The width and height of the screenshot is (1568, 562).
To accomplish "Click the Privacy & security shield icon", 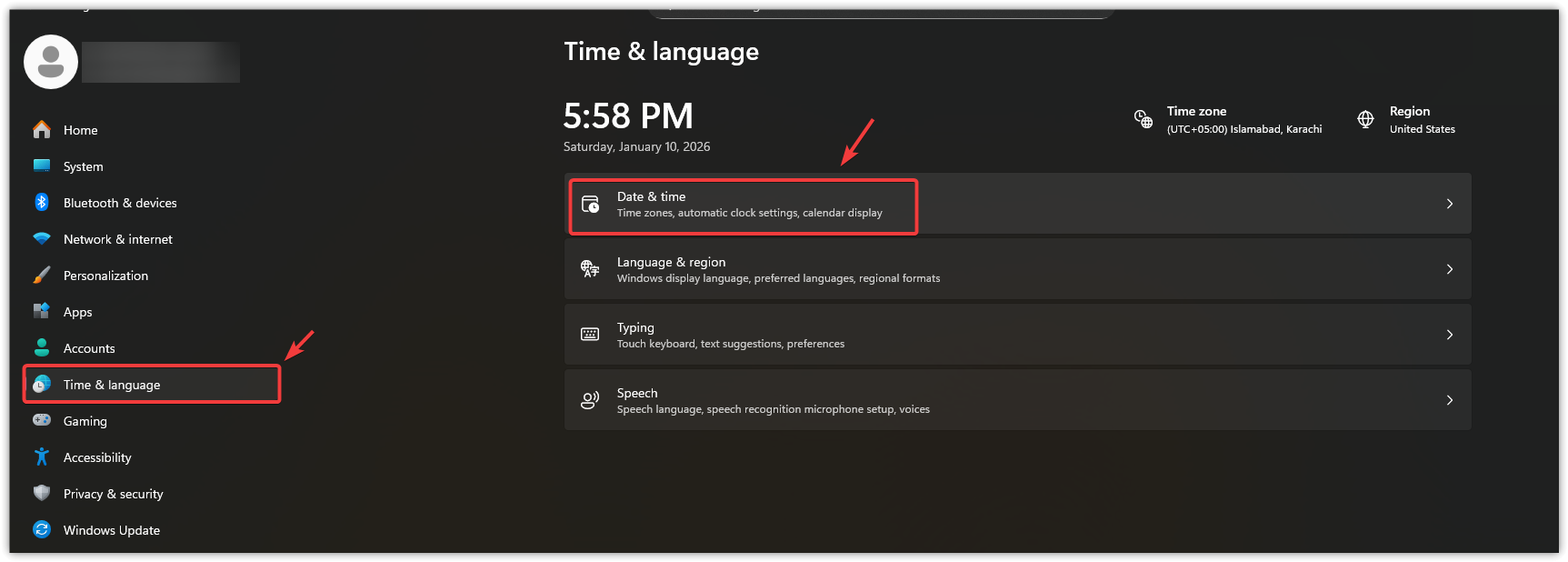I will tap(42, 493).
